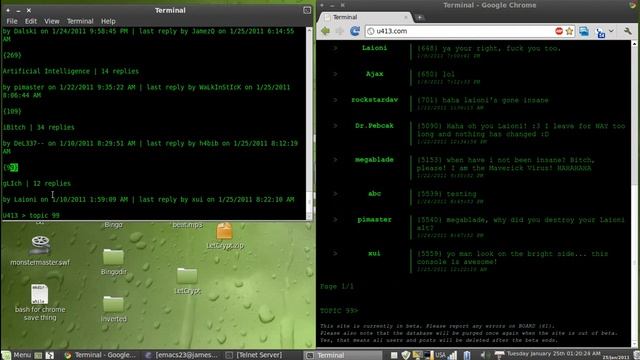Expand the arrow beside the pimaster post
This screenshot has height=360, width=640.
coord(335,220)
